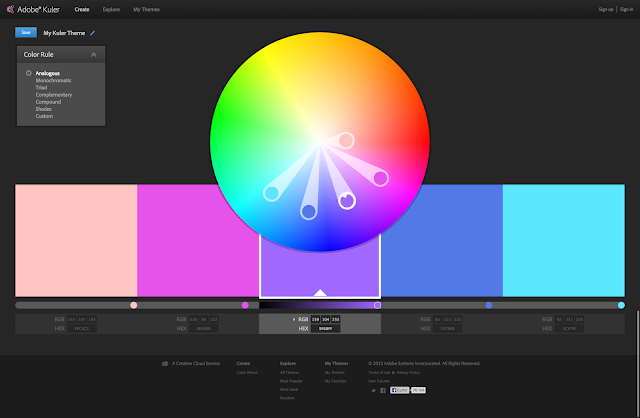This screenshot has width=640, height=418.
Task: Select the magenta color swatch
Action: [x=198, y=240]
